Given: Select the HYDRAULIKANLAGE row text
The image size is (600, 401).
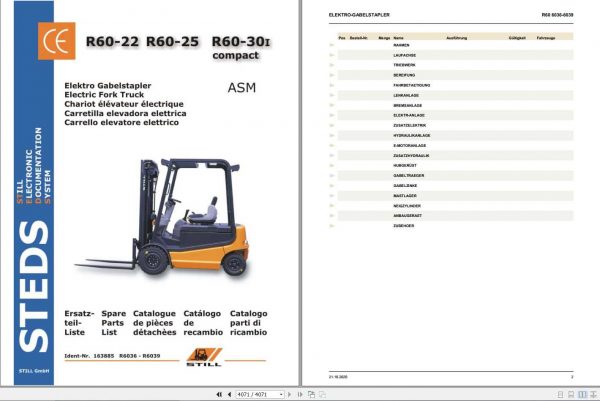Looking at the screenshot, I should point(412,135).
